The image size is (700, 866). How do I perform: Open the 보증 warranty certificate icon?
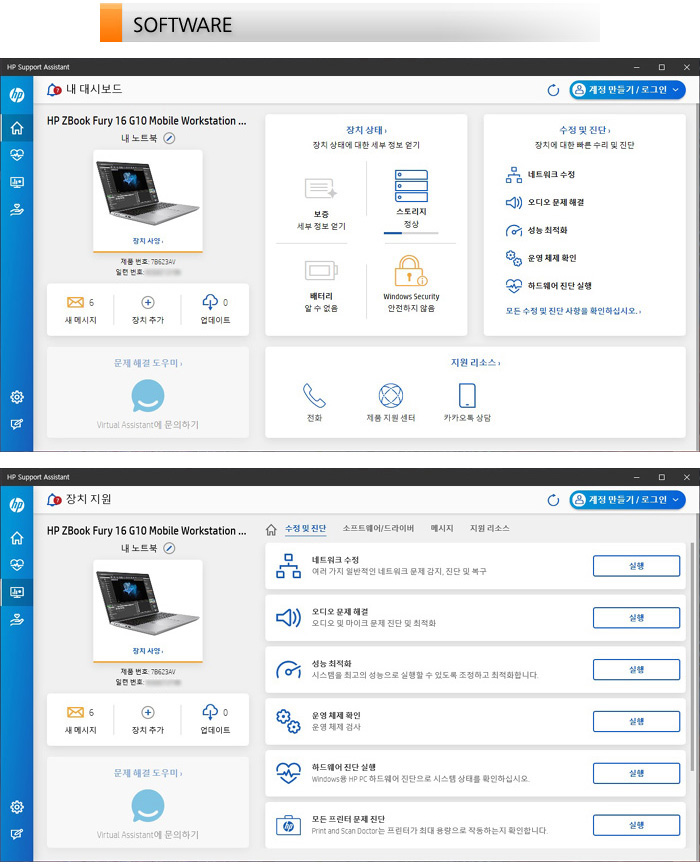pyautogui.click(x=320, y=188)
